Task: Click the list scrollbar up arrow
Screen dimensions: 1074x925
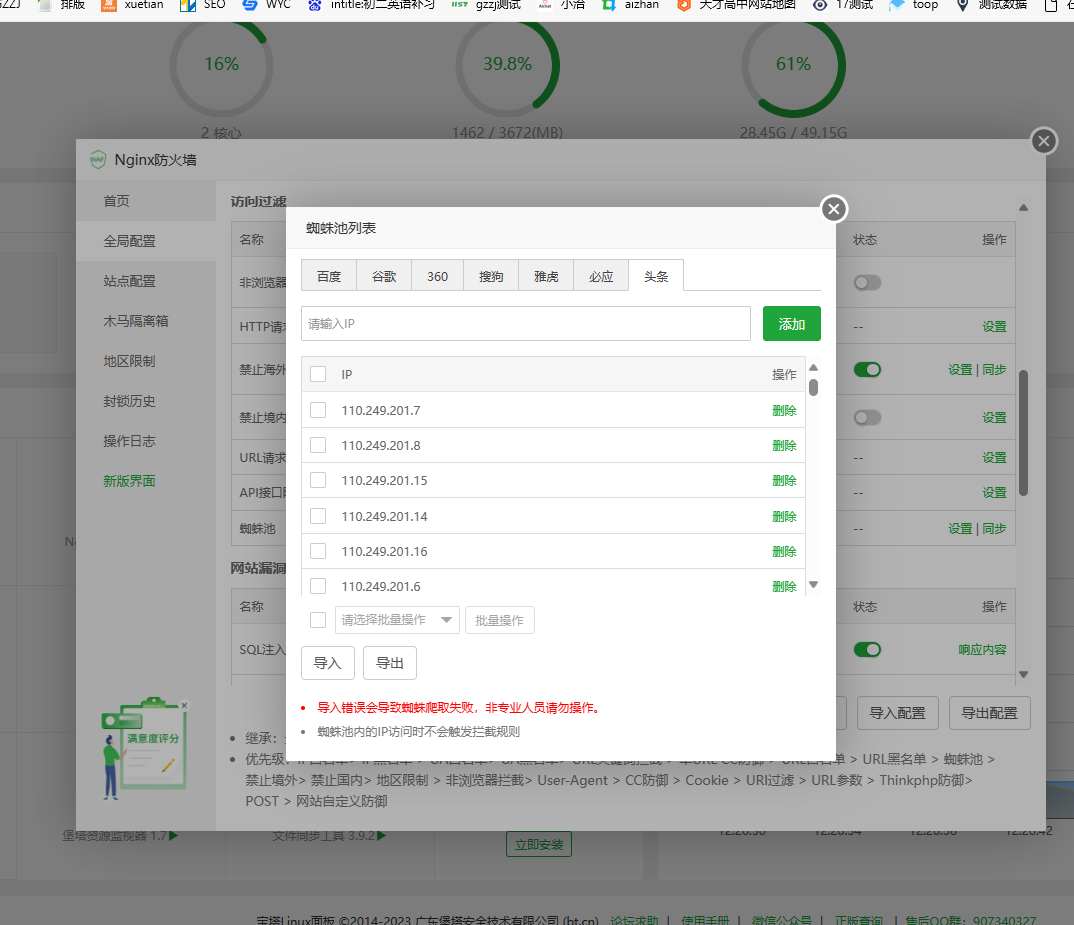Action: (813, 368)
